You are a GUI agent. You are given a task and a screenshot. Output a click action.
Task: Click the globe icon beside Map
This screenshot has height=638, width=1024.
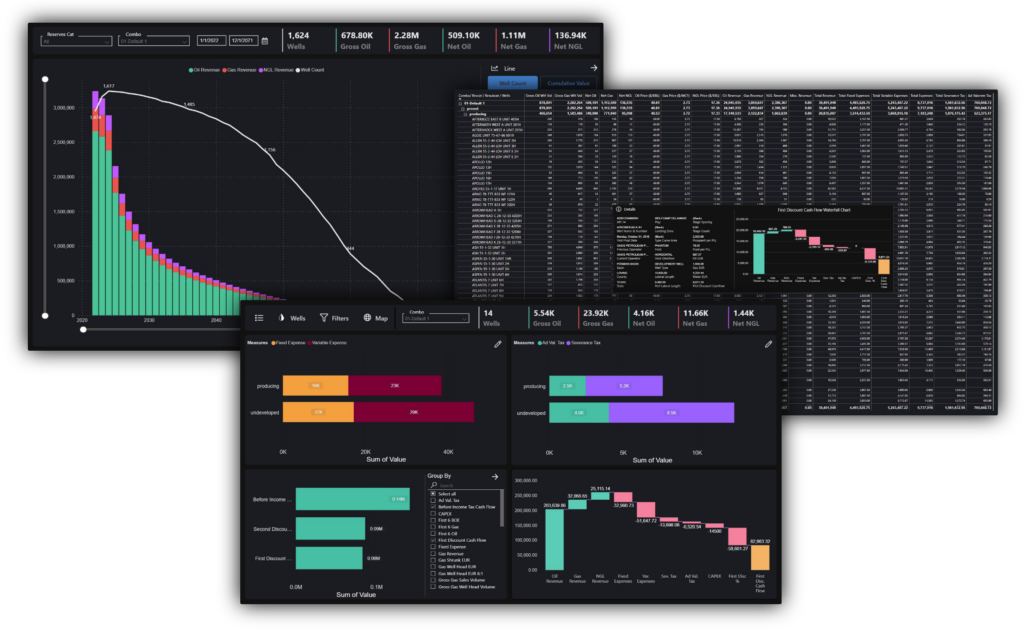click(367, 318)
